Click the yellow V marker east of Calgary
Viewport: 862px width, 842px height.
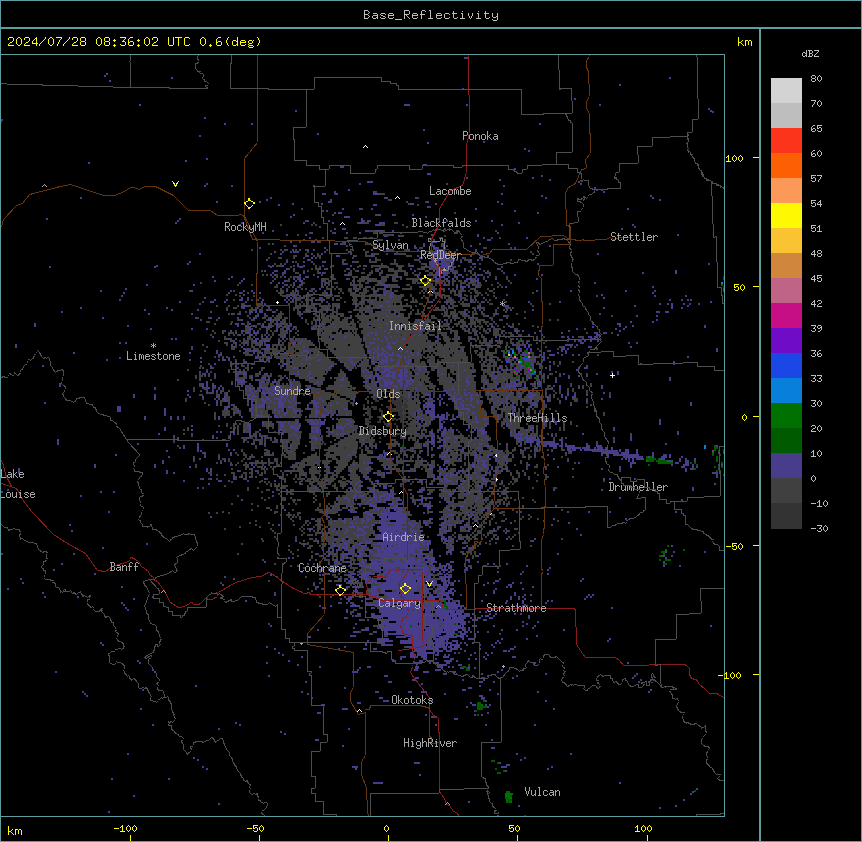(429, 584)
